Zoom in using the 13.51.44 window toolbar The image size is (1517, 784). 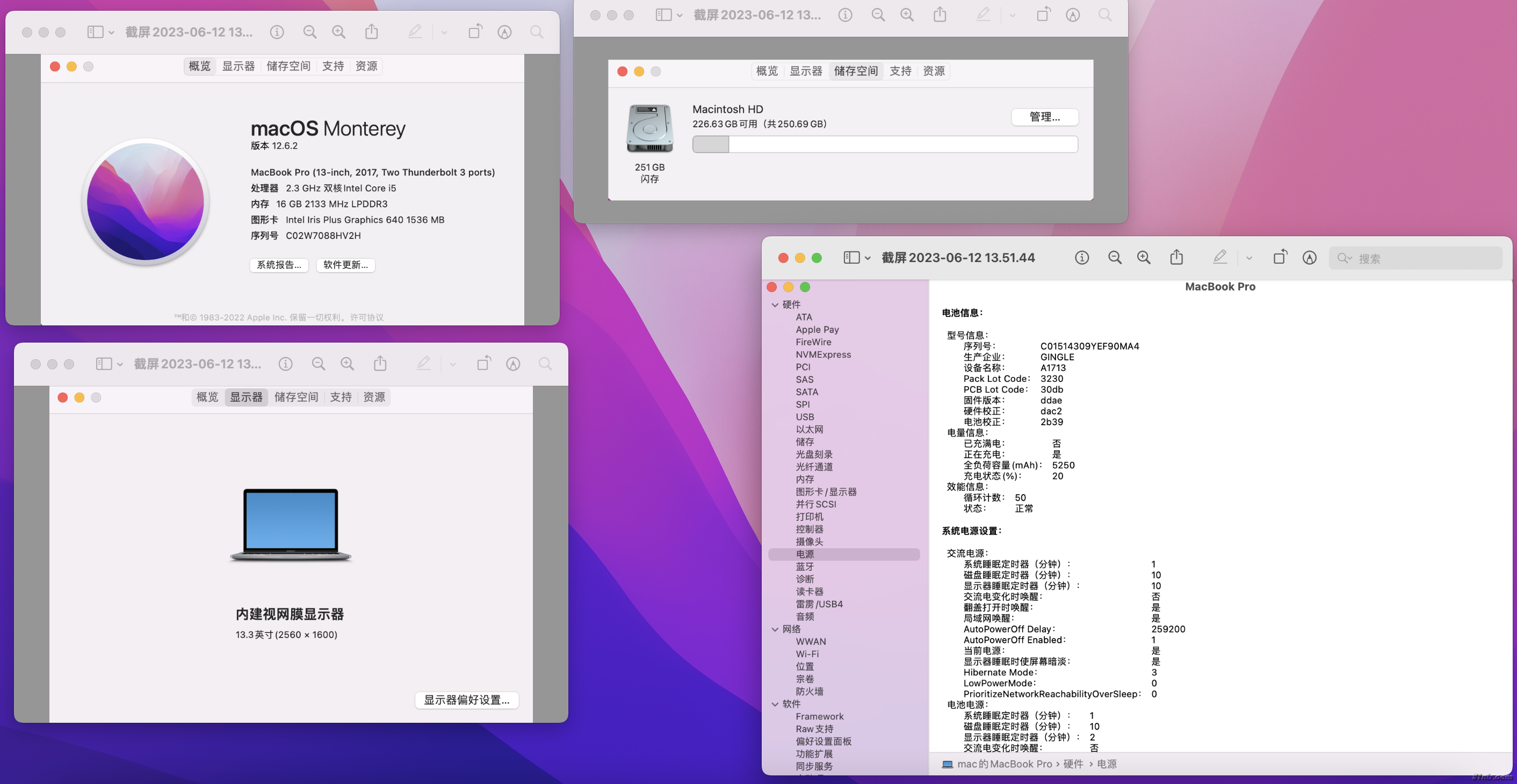pyautogui.click(x=1144, y=258)
